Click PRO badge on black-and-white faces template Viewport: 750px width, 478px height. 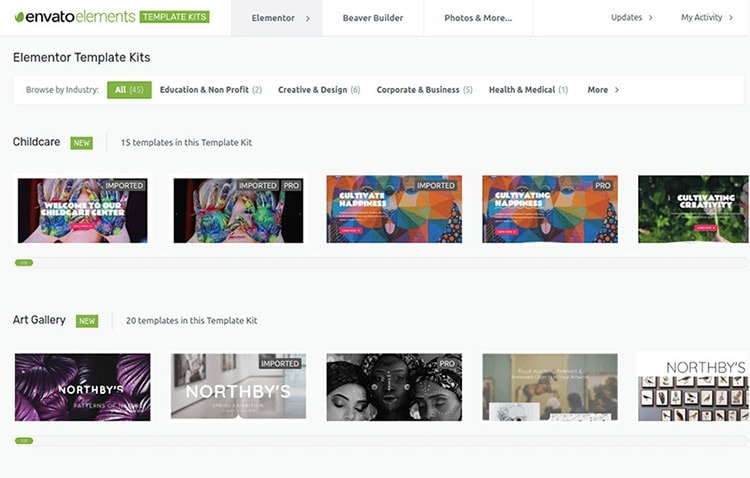pos(447,364)
